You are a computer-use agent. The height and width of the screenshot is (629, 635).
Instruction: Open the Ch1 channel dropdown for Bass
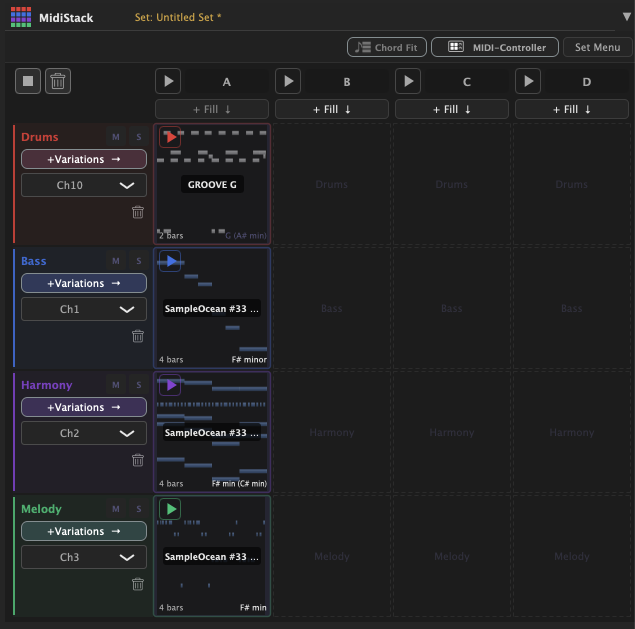84,309
